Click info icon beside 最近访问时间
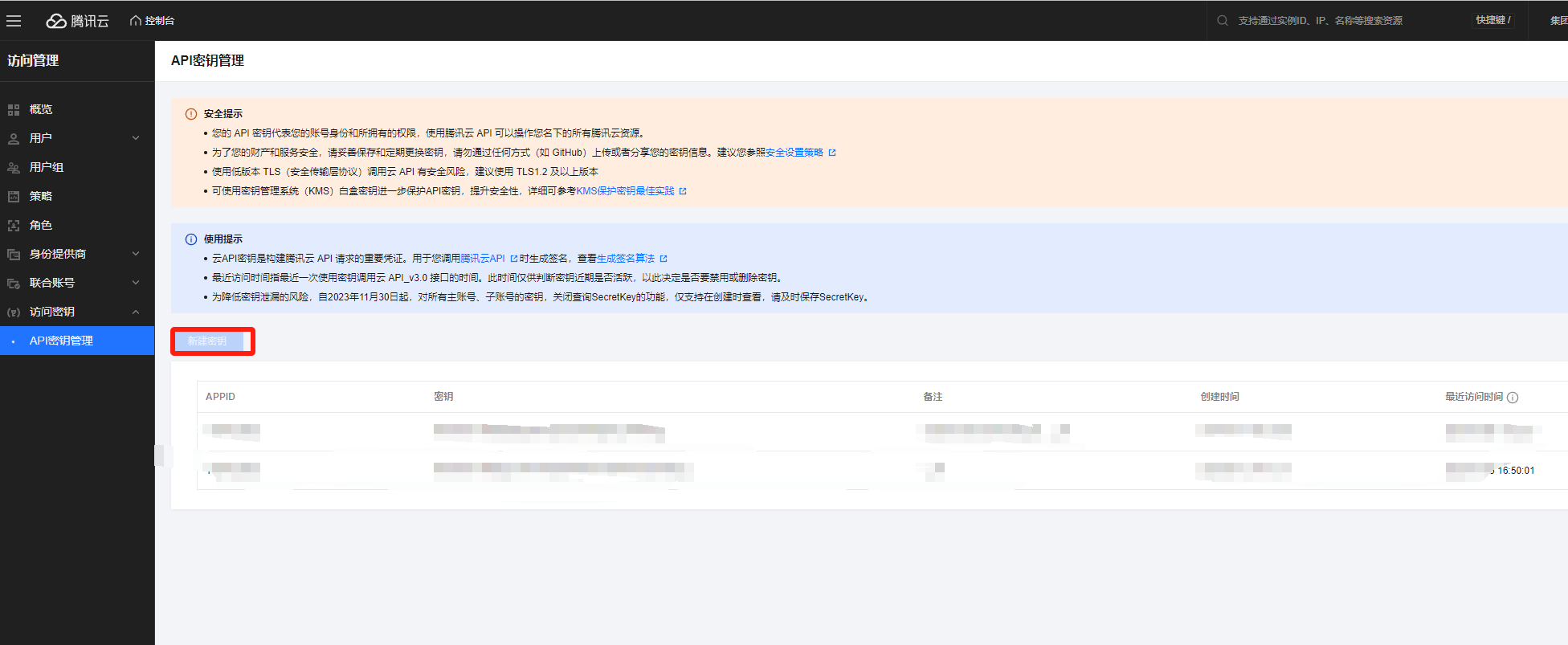The image size is (1568, 645). pos(1513,398)
